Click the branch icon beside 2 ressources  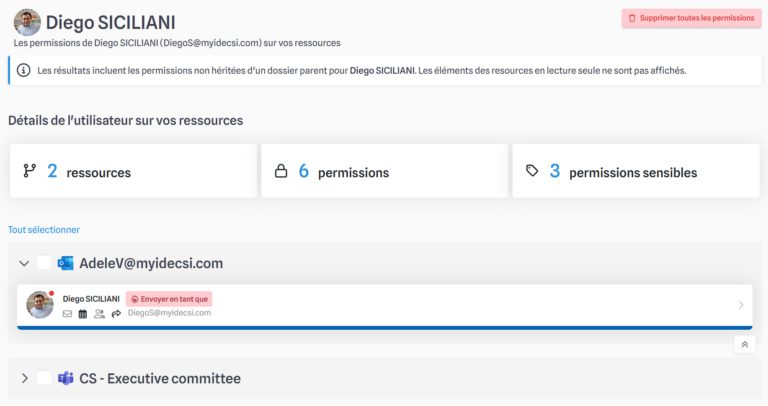tap(29, 171)
